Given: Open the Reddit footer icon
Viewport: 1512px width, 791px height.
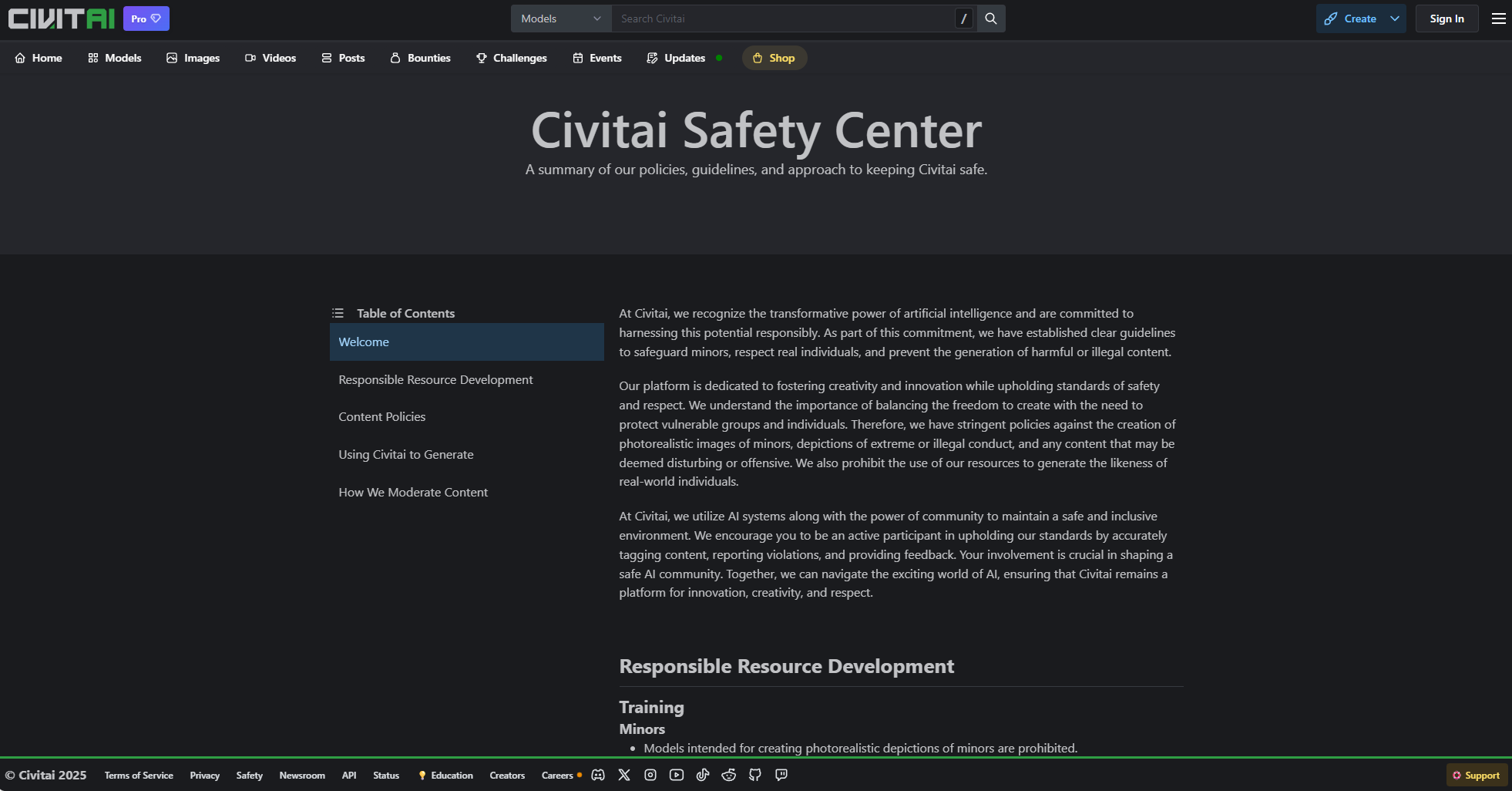Looking at the screenshot, I should point(729,775).
